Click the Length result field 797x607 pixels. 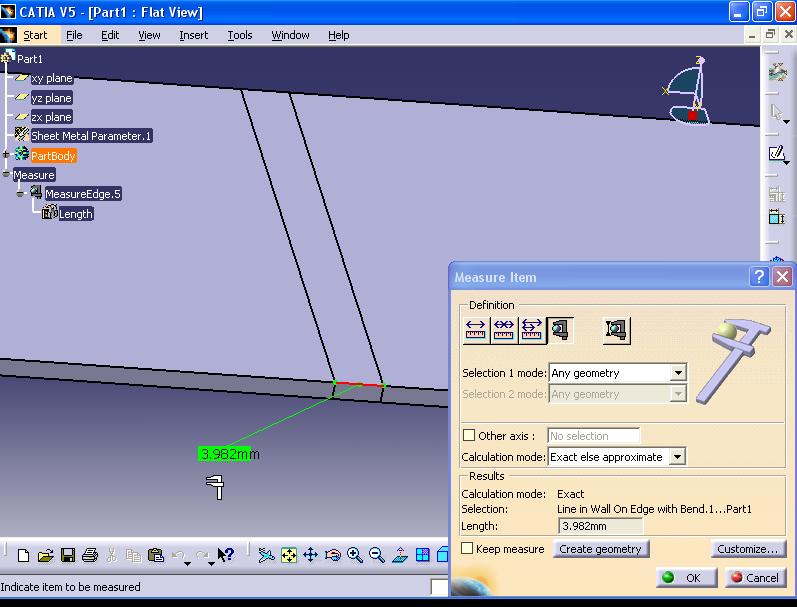[x=600, y=526]
